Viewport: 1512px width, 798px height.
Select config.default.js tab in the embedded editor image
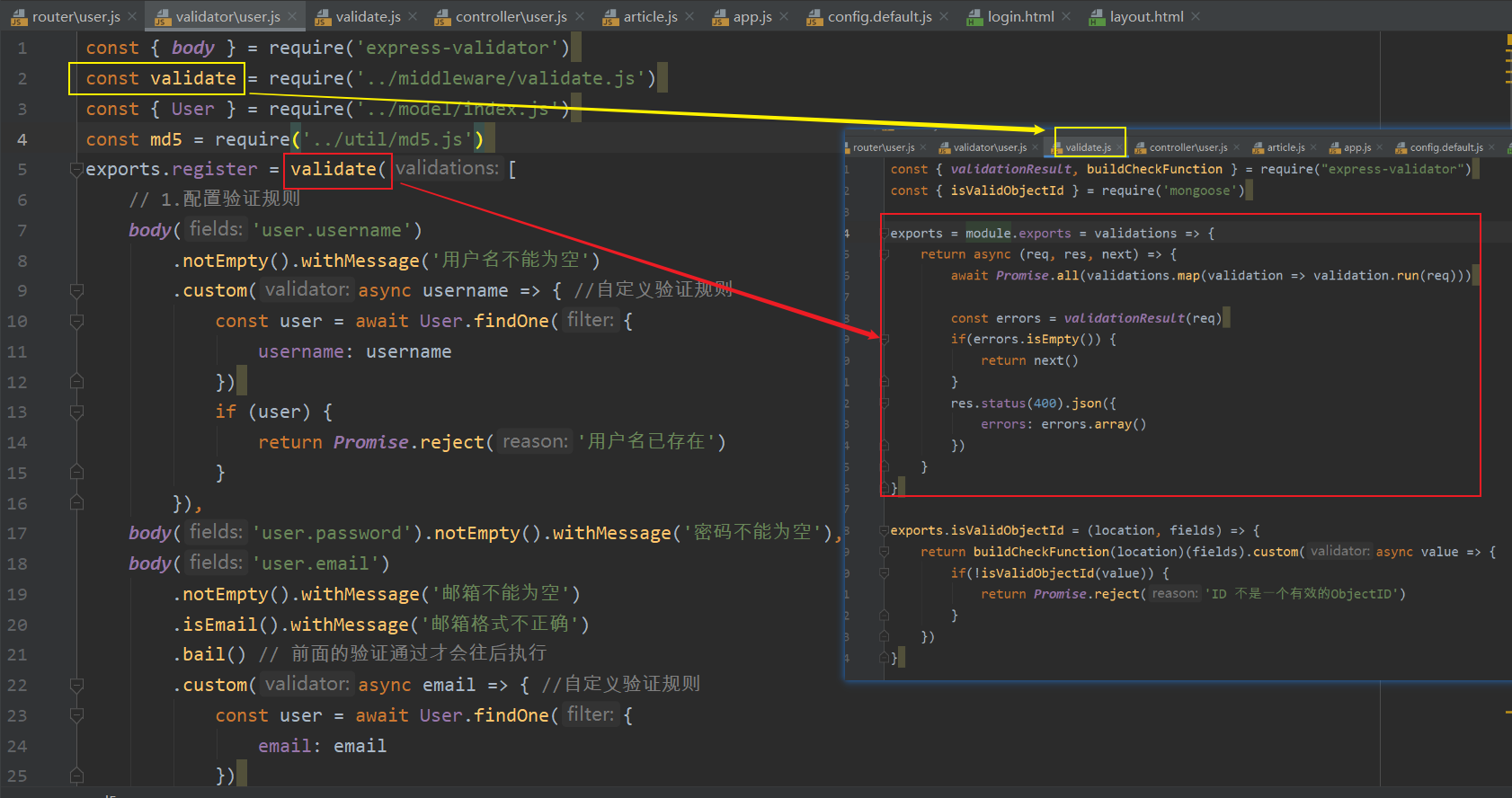[1446, 147]
